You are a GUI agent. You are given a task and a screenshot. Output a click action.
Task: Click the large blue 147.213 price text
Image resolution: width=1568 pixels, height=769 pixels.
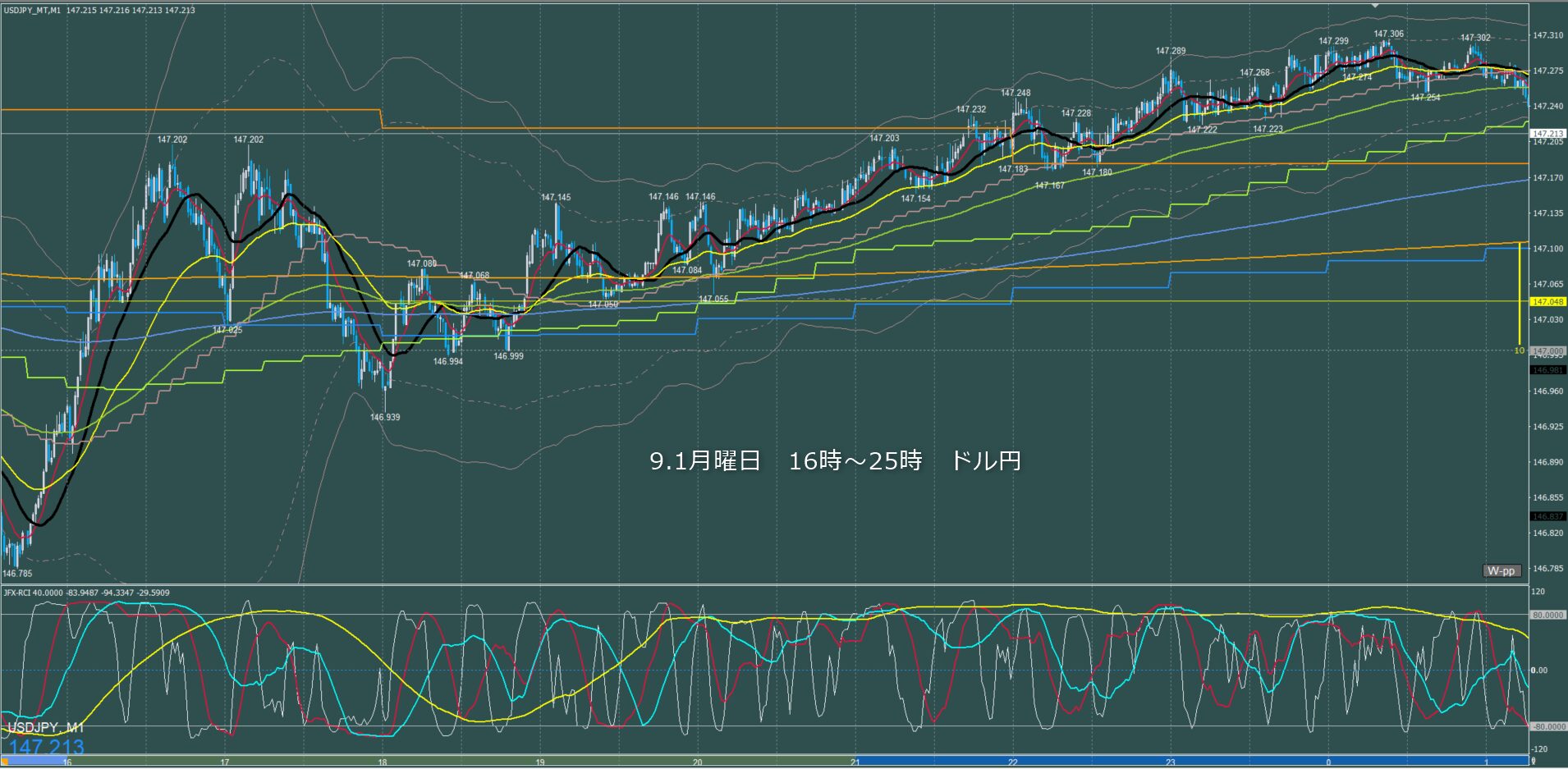point(47,747)
